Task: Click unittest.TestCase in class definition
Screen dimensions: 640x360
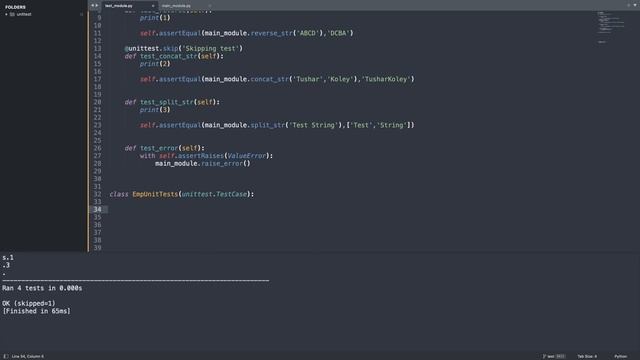Action: click(x=214, y=194)
